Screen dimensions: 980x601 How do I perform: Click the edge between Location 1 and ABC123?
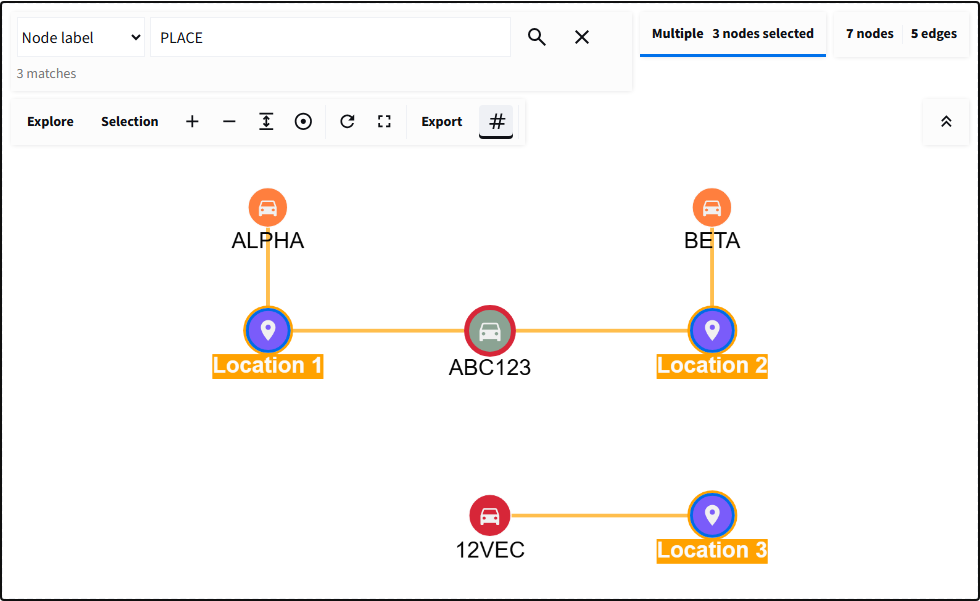(x=378, y=330)
